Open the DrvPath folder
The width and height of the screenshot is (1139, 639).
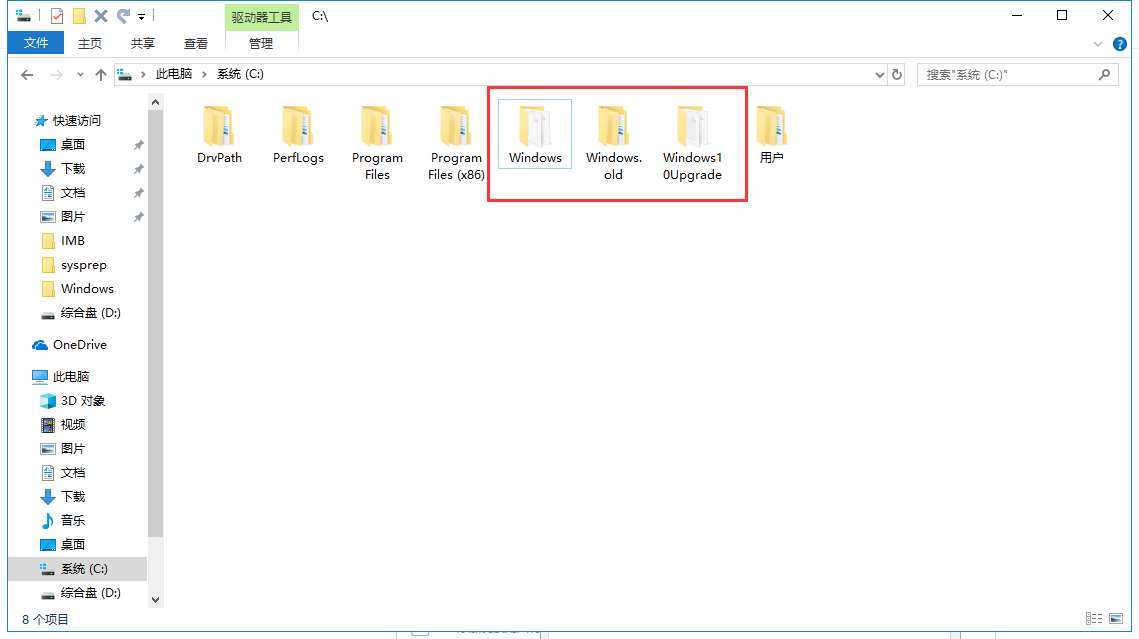click(x=219, y=135)
